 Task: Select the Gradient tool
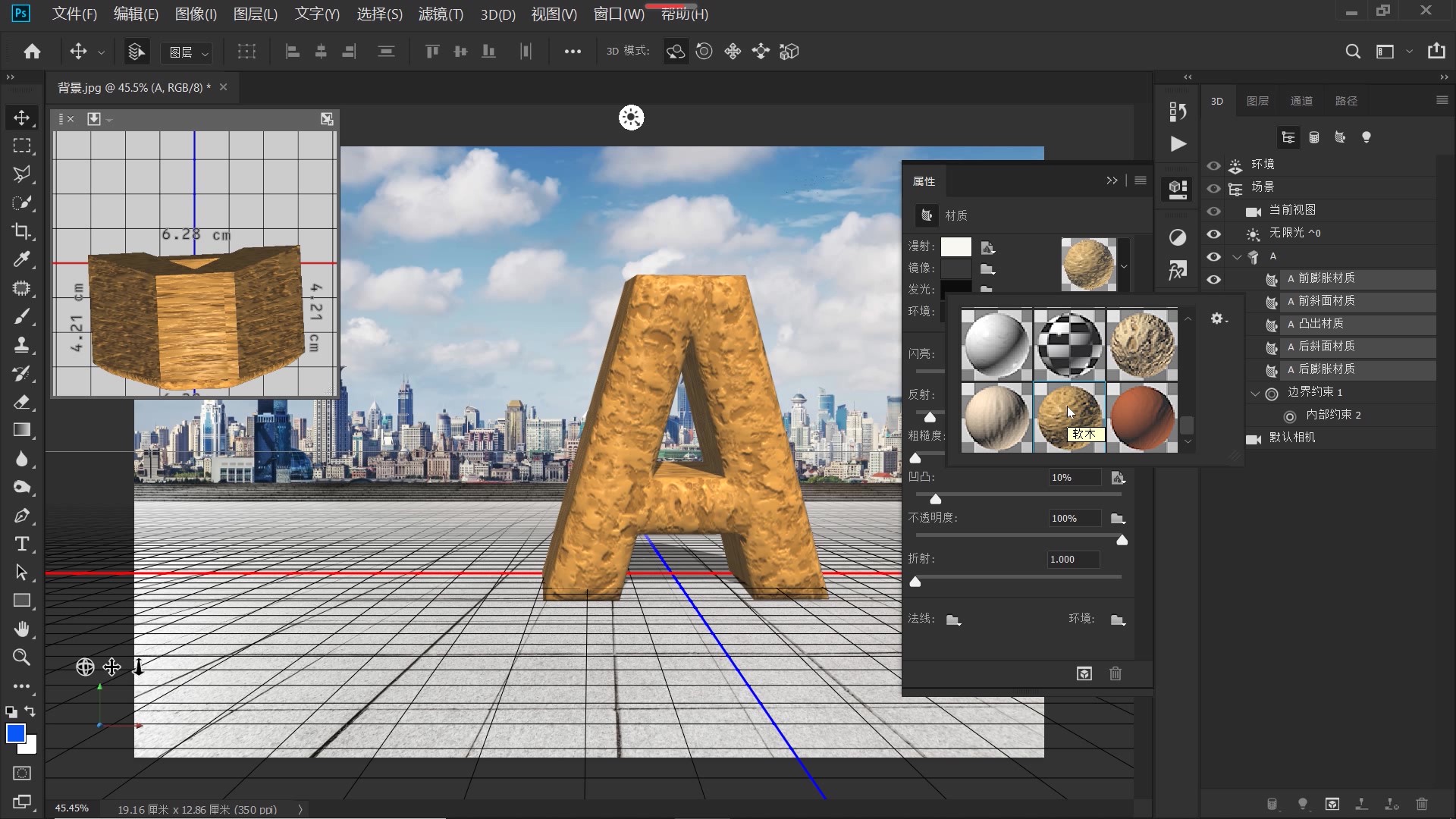[x=21, y=430]
